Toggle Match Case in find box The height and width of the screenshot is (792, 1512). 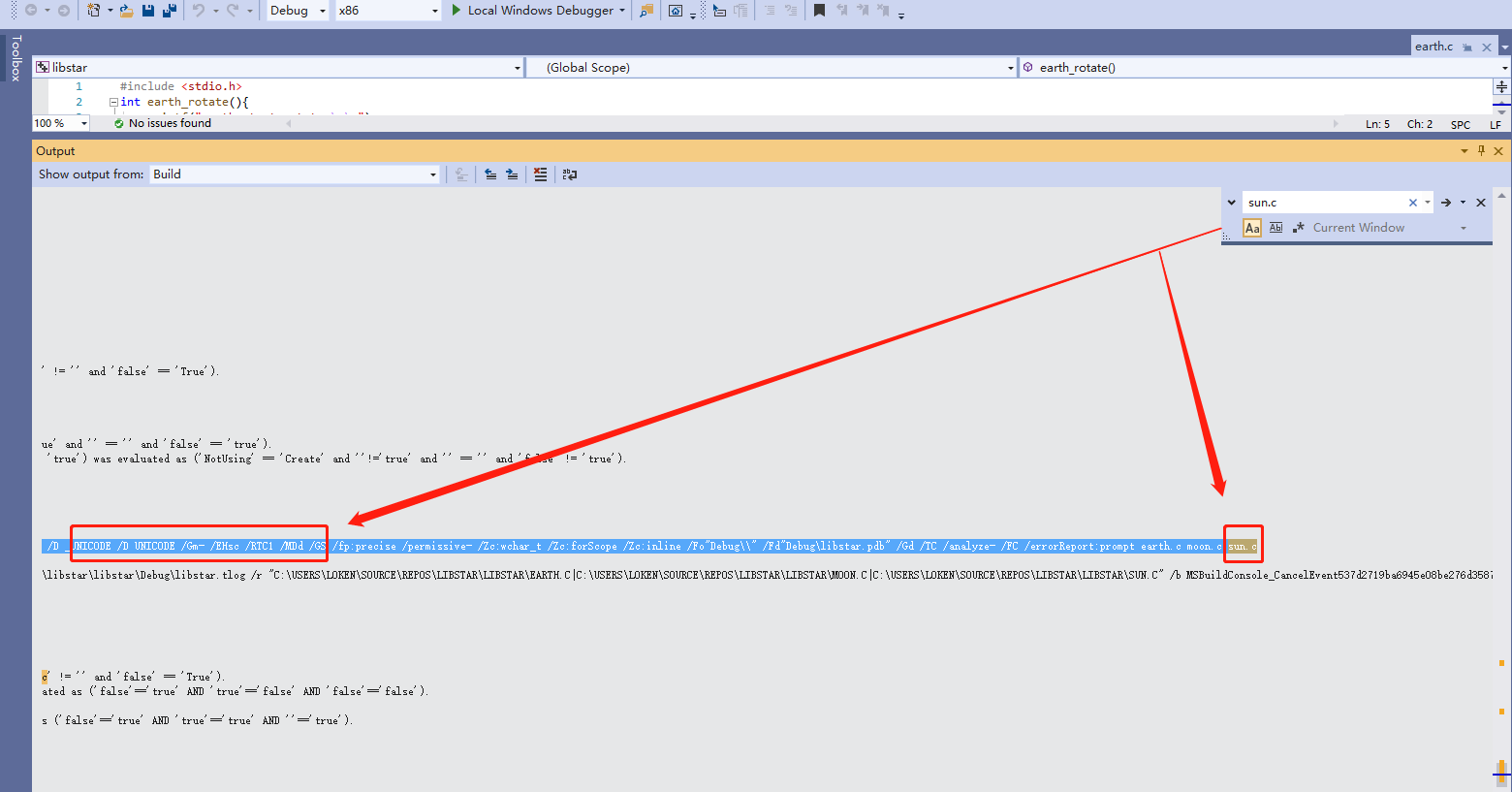pyautogui.click(x=1252, y=228)
